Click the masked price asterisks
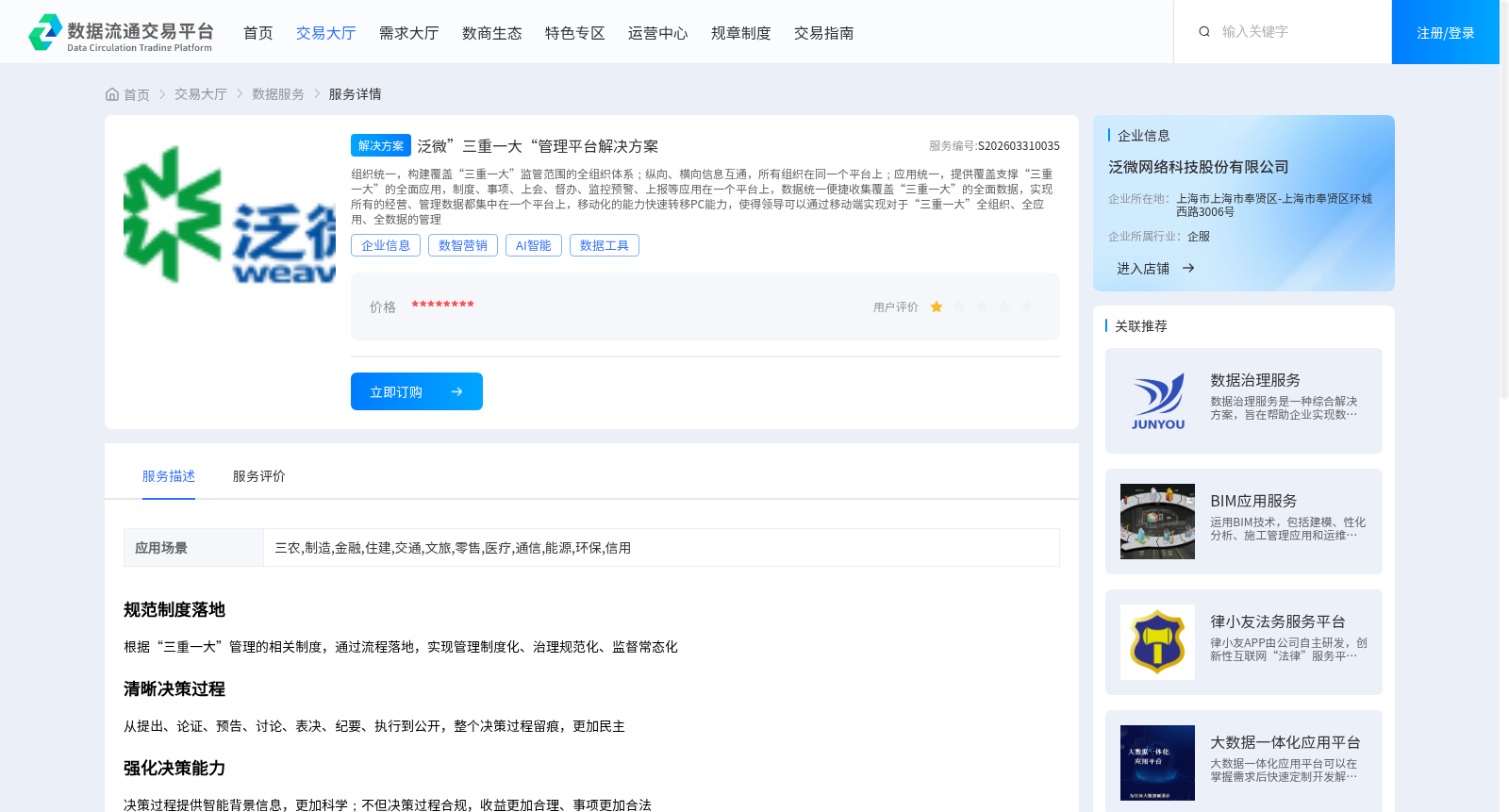Image resolution: width=1509 pixels, height=812 pixels. (x=442, y=305)
